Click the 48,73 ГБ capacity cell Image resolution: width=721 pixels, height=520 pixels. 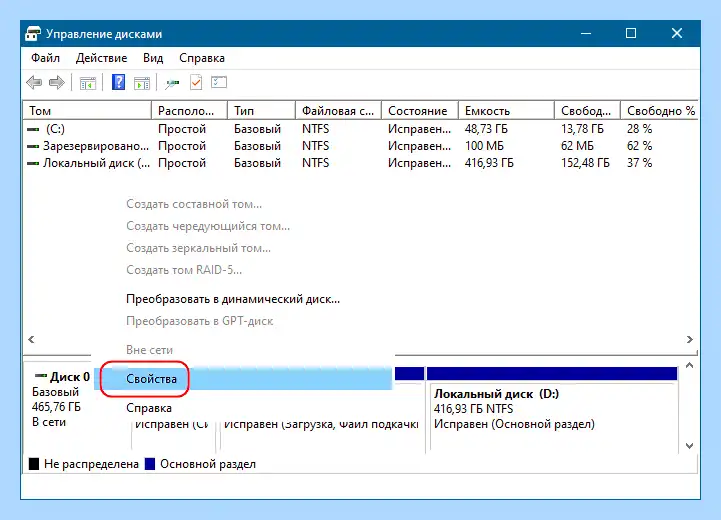coord(486,129)
